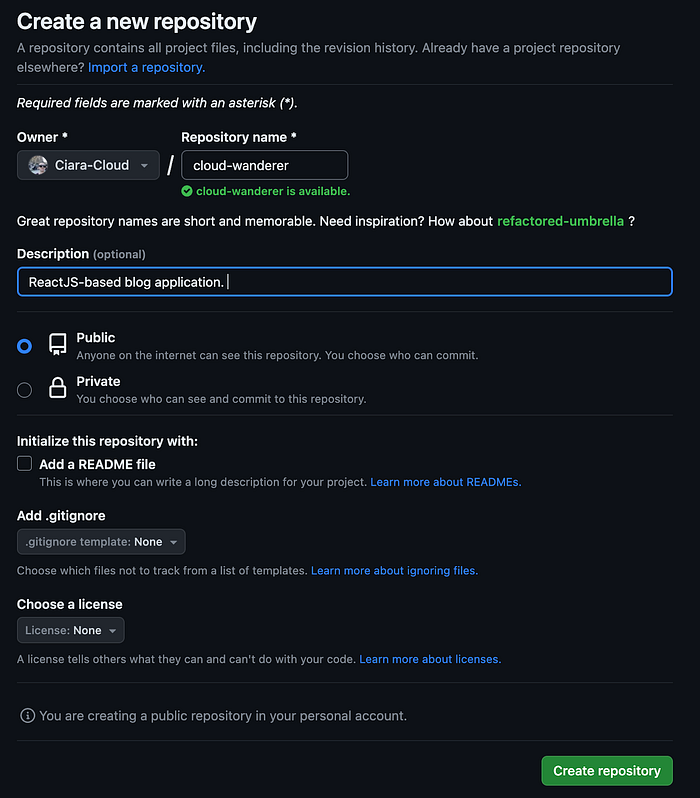Select the Public visibility radio button
Viewport: 700px width, 798px height.
coord(25,346)
